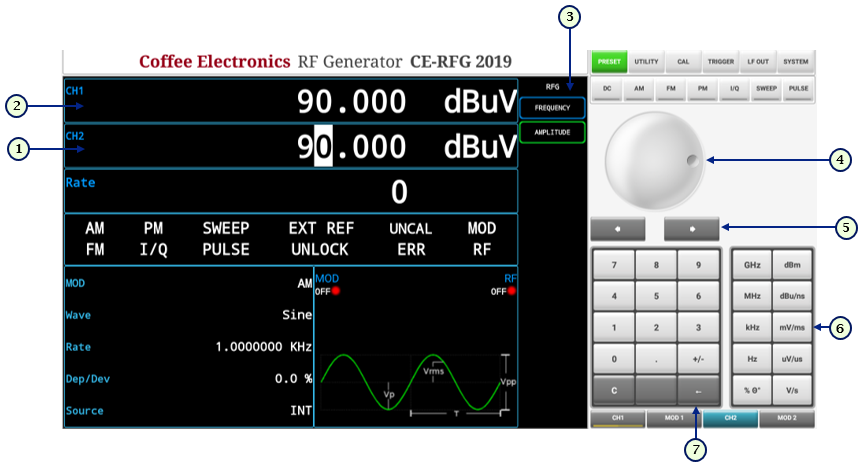Toggle the SWEEP mode button
This screenshot has height=467, width=863.
point(765,89)
